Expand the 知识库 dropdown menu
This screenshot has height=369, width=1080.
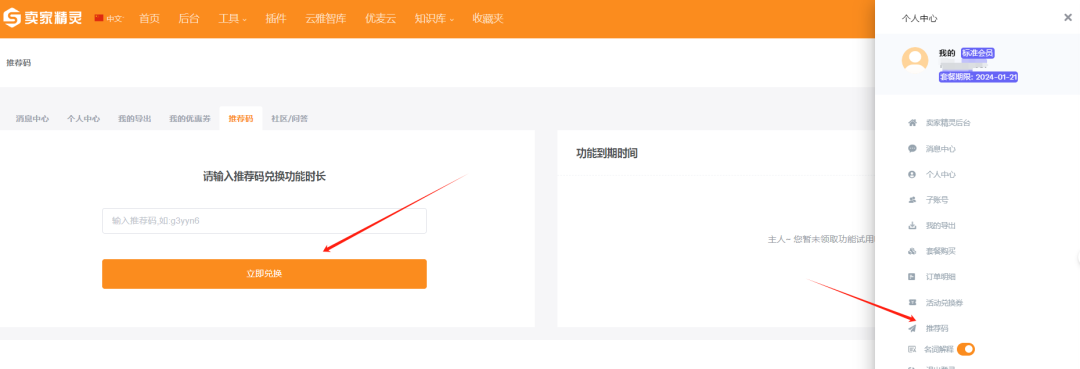click(435, 19)
